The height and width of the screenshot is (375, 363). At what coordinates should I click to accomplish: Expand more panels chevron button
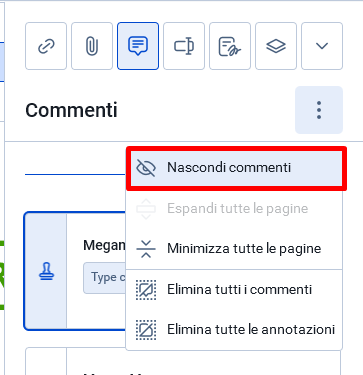[x=322, y=46]
